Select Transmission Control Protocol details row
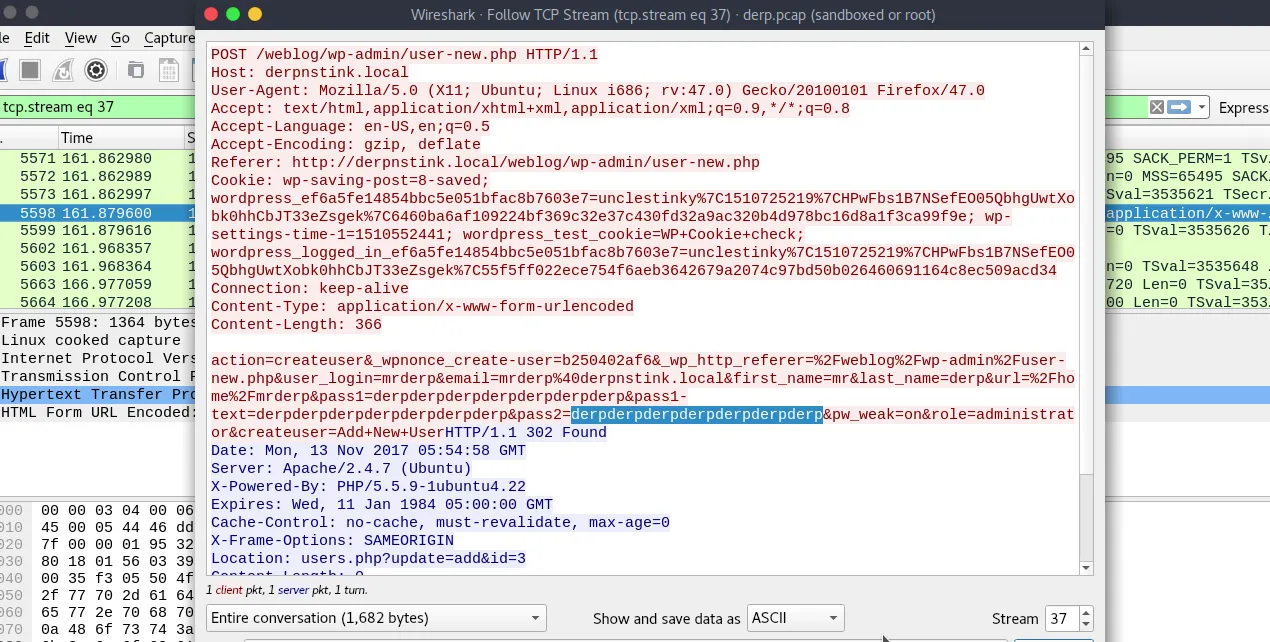This screenshot has height=642, width=1270. tap(98, 377)
